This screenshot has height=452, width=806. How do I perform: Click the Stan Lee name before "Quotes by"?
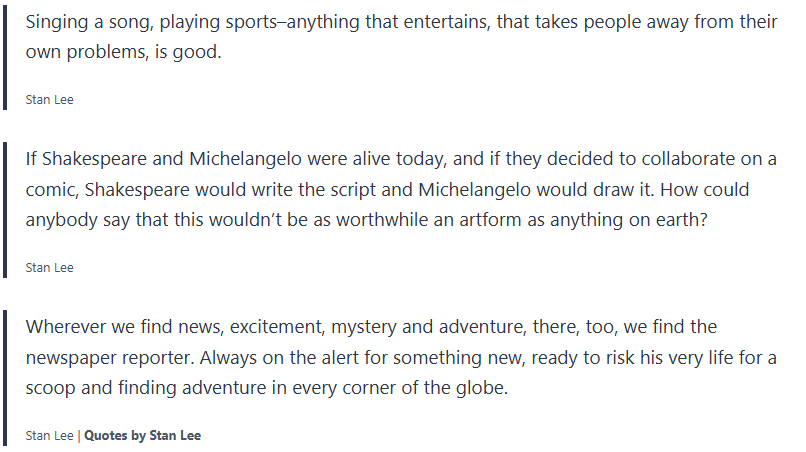pos(50,436)
